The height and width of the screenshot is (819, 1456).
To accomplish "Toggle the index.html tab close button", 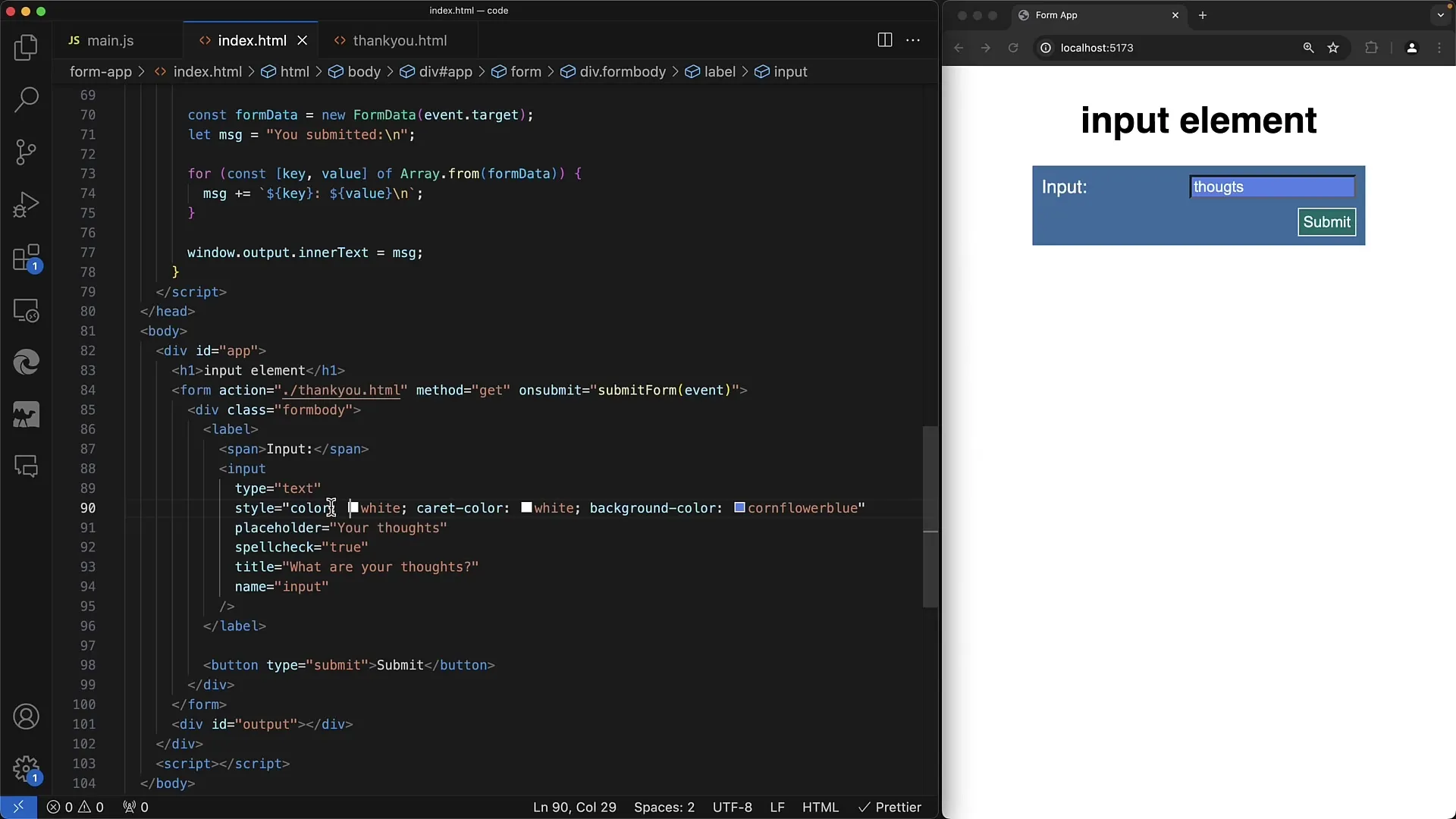I will [x=302, y=40].
